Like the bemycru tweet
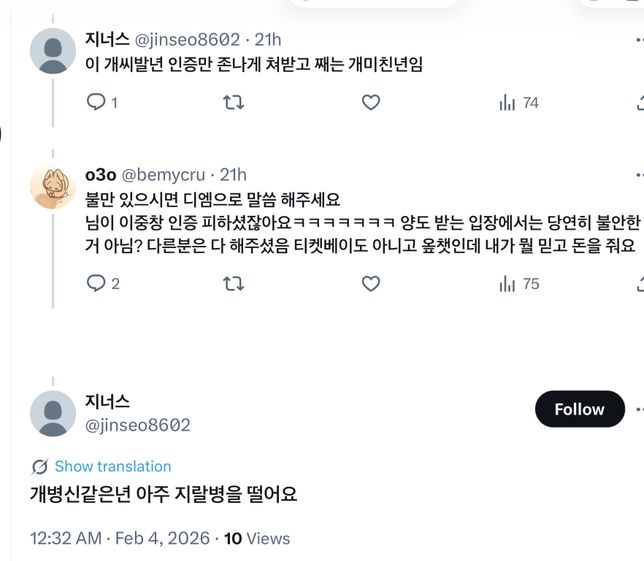The image size is (644, 561). click(x=370, y=283)
